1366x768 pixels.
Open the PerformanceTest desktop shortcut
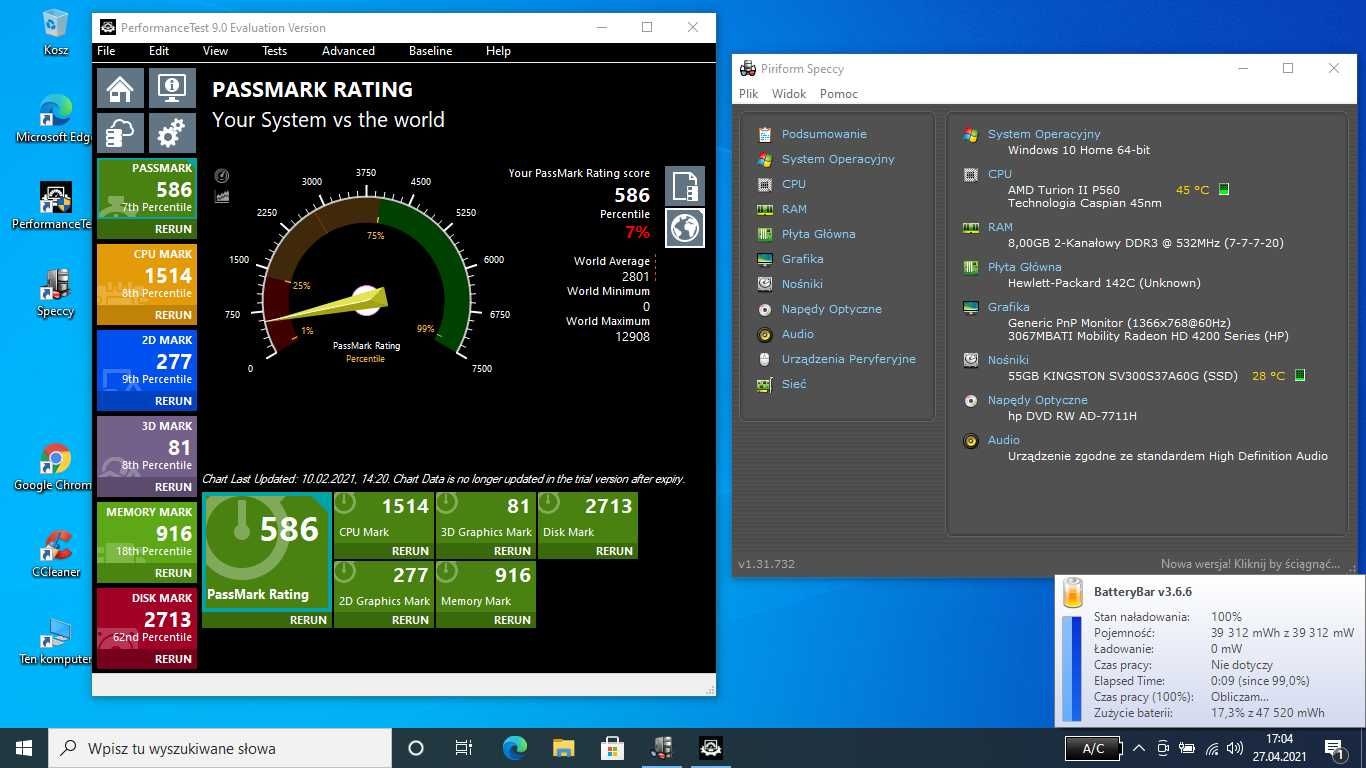56,206
